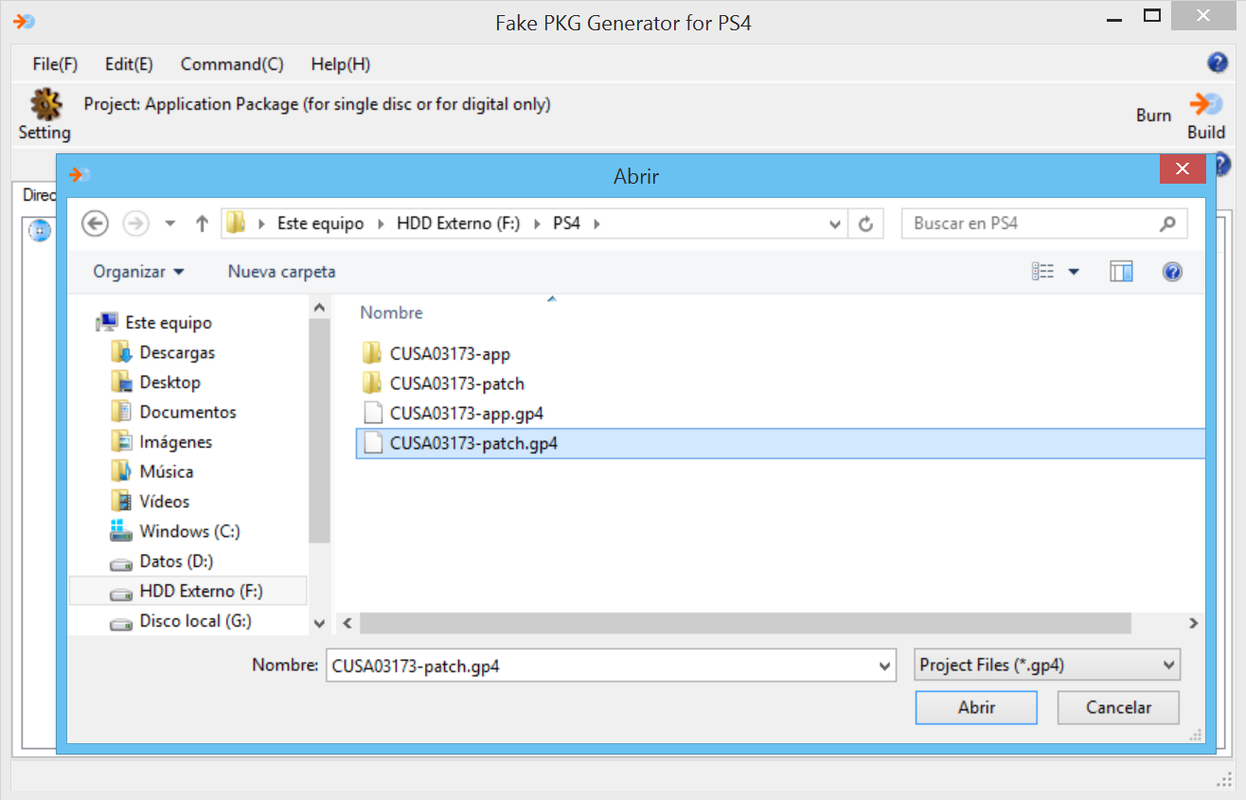This screenshot has height=800, width=1246.
Task: Open recent locations dropdown arrow
Action: click(x=170, y=224)
